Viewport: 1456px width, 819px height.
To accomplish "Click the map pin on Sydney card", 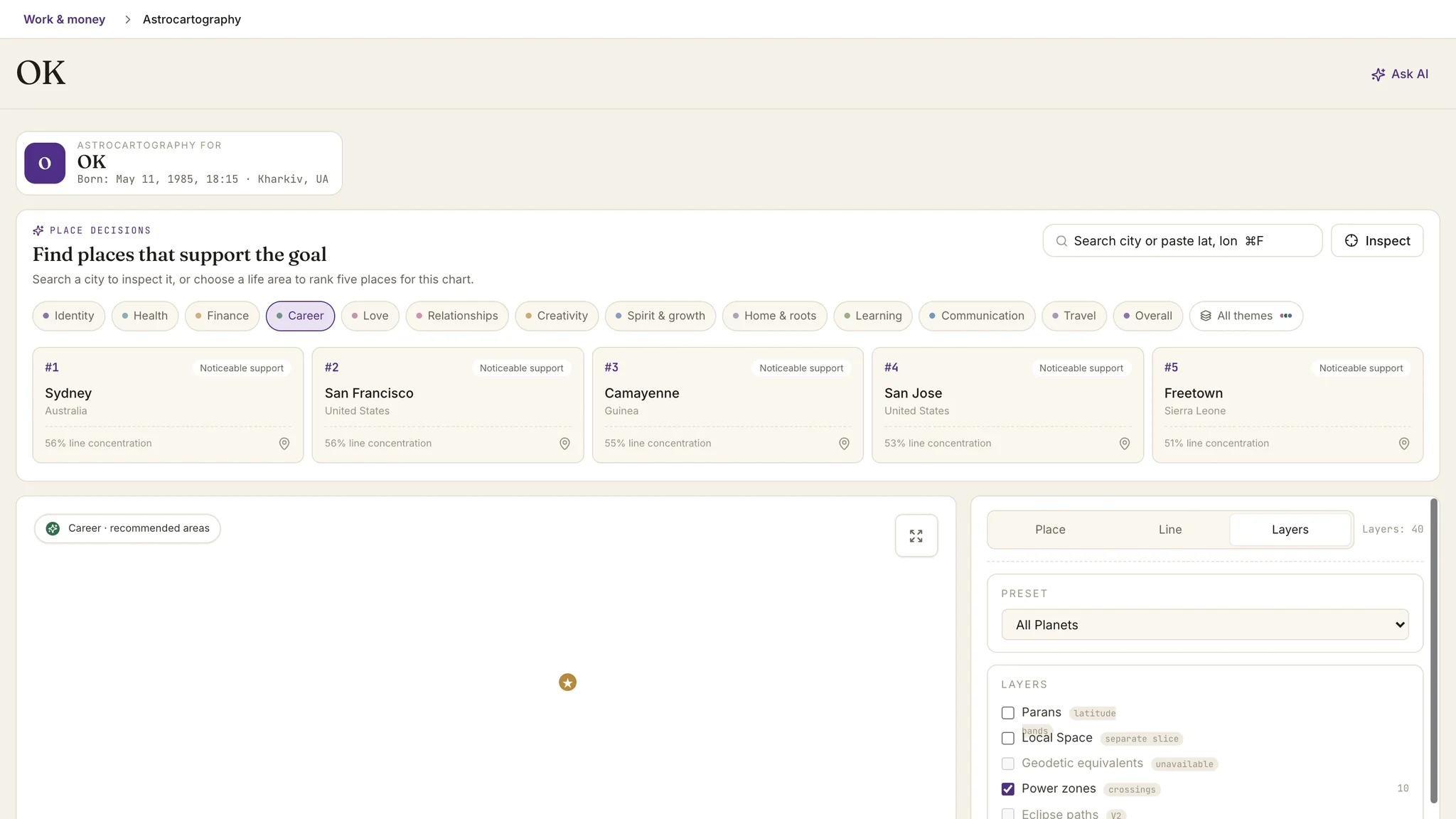I will 284,444.
